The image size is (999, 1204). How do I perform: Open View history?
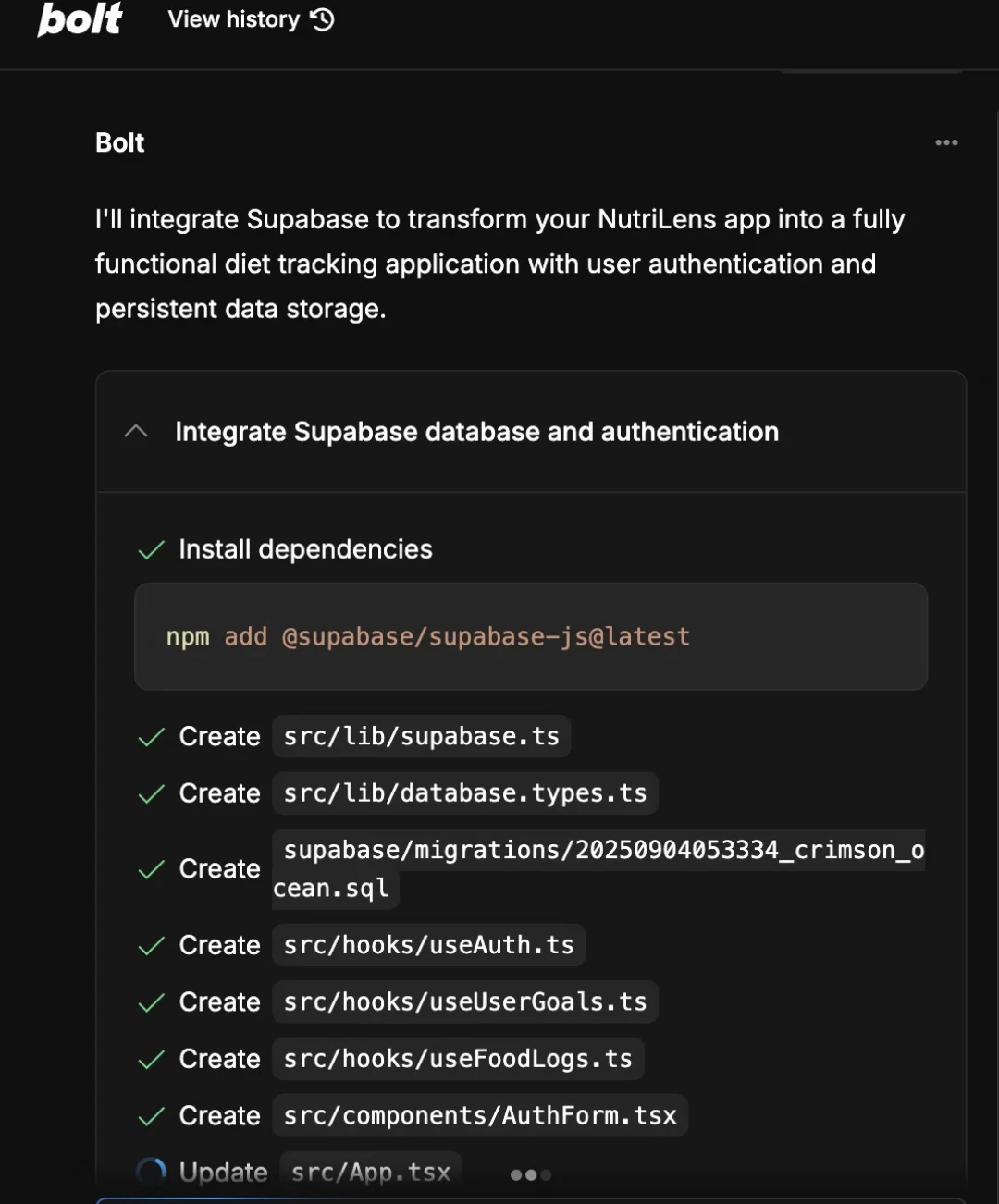[251, 19]
